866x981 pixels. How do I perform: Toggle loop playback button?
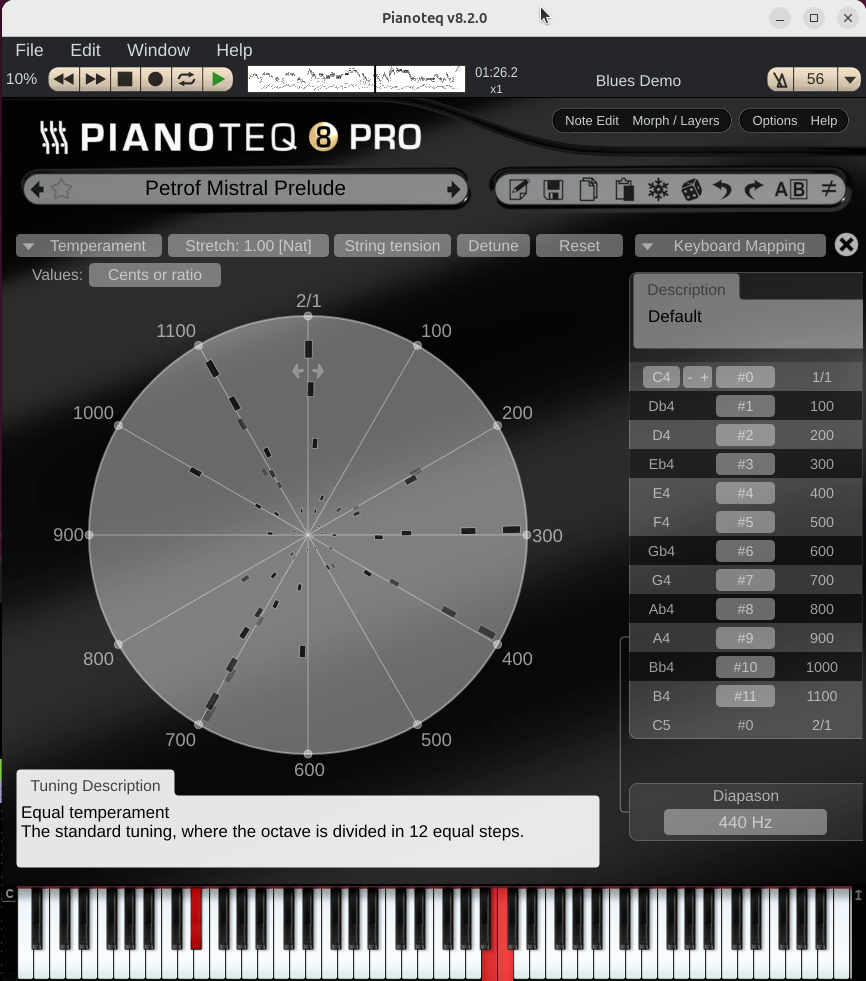[186, 79]
